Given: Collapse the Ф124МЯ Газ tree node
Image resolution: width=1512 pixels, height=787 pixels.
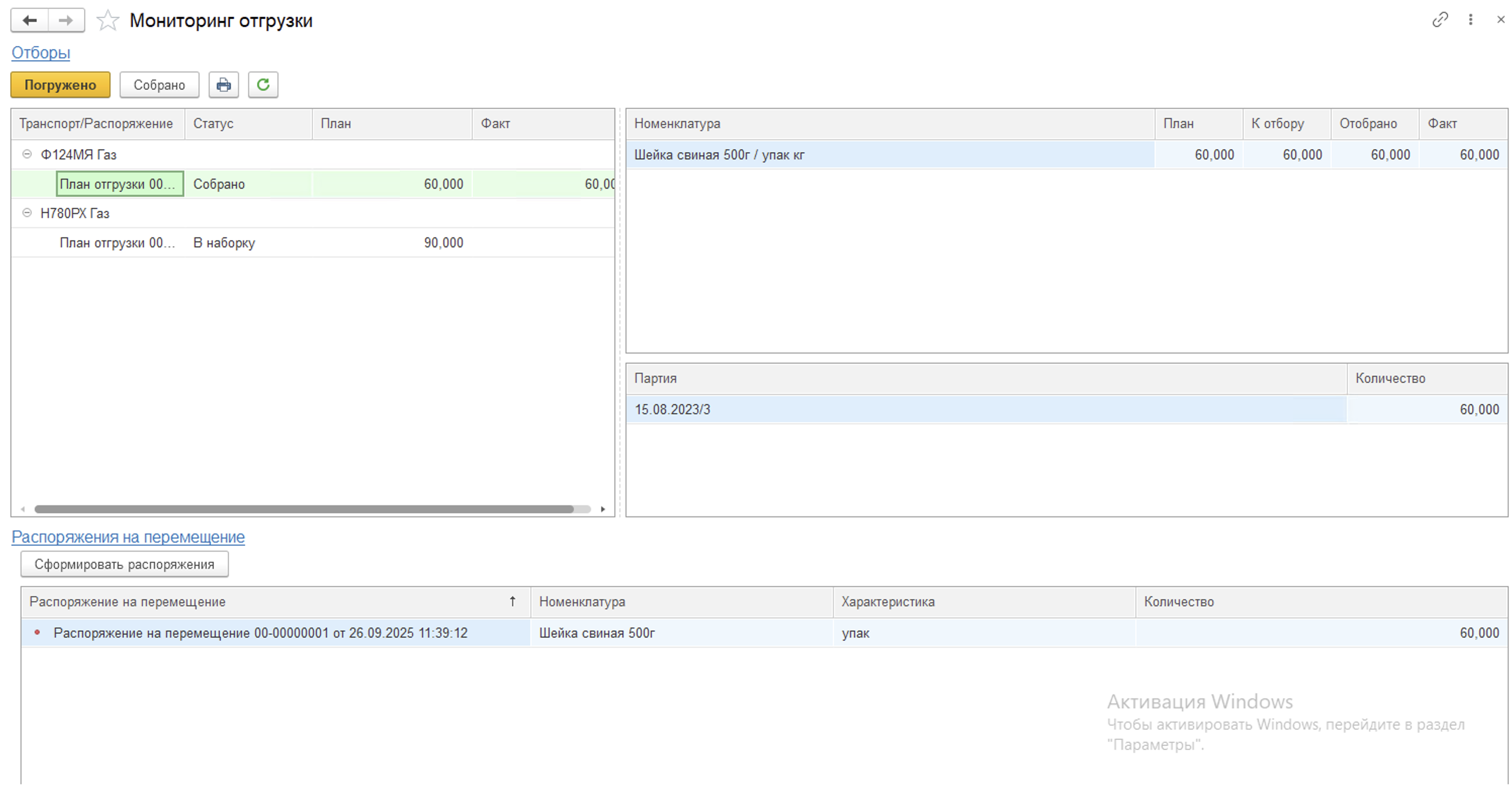Looking at the screenshot, I should (x=27, y=154).
